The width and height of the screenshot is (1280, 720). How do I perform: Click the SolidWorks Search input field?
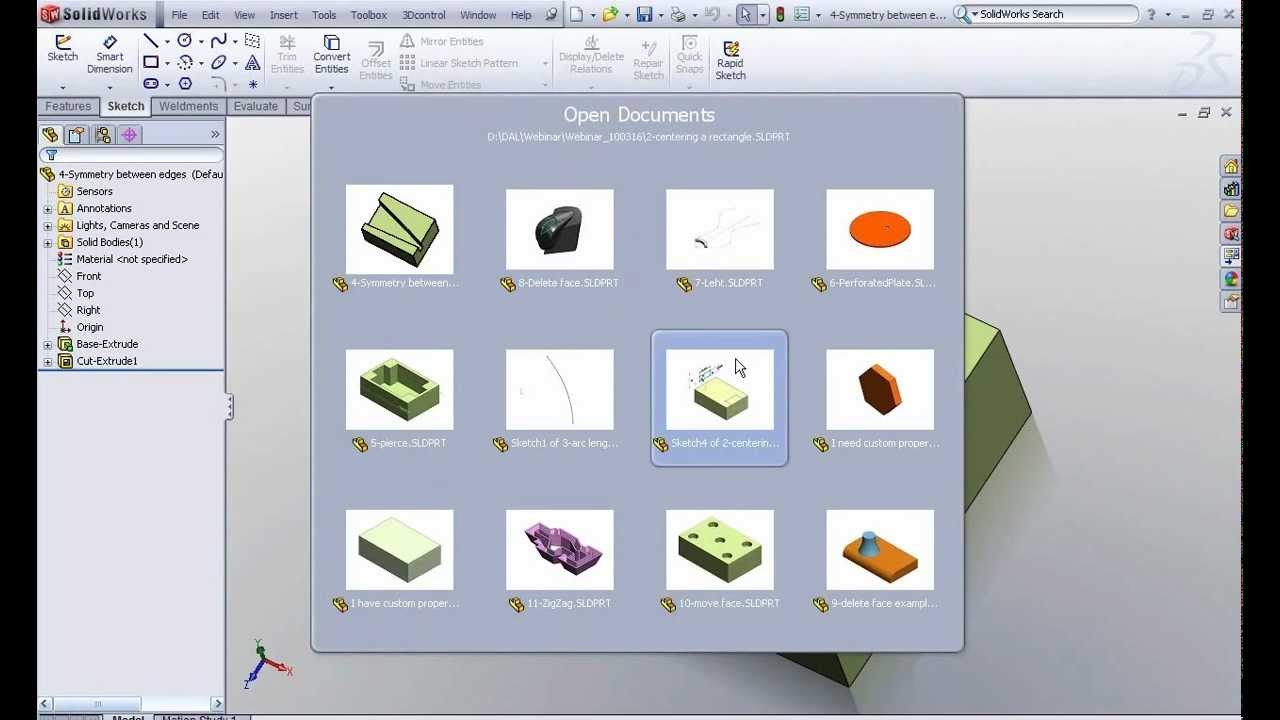pyautogui.click(x=1058, y=14)
